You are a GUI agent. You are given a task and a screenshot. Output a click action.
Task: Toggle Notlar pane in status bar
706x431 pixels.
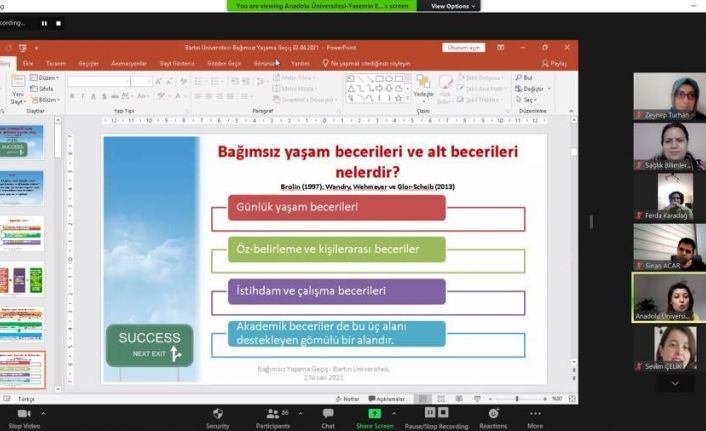347,398
